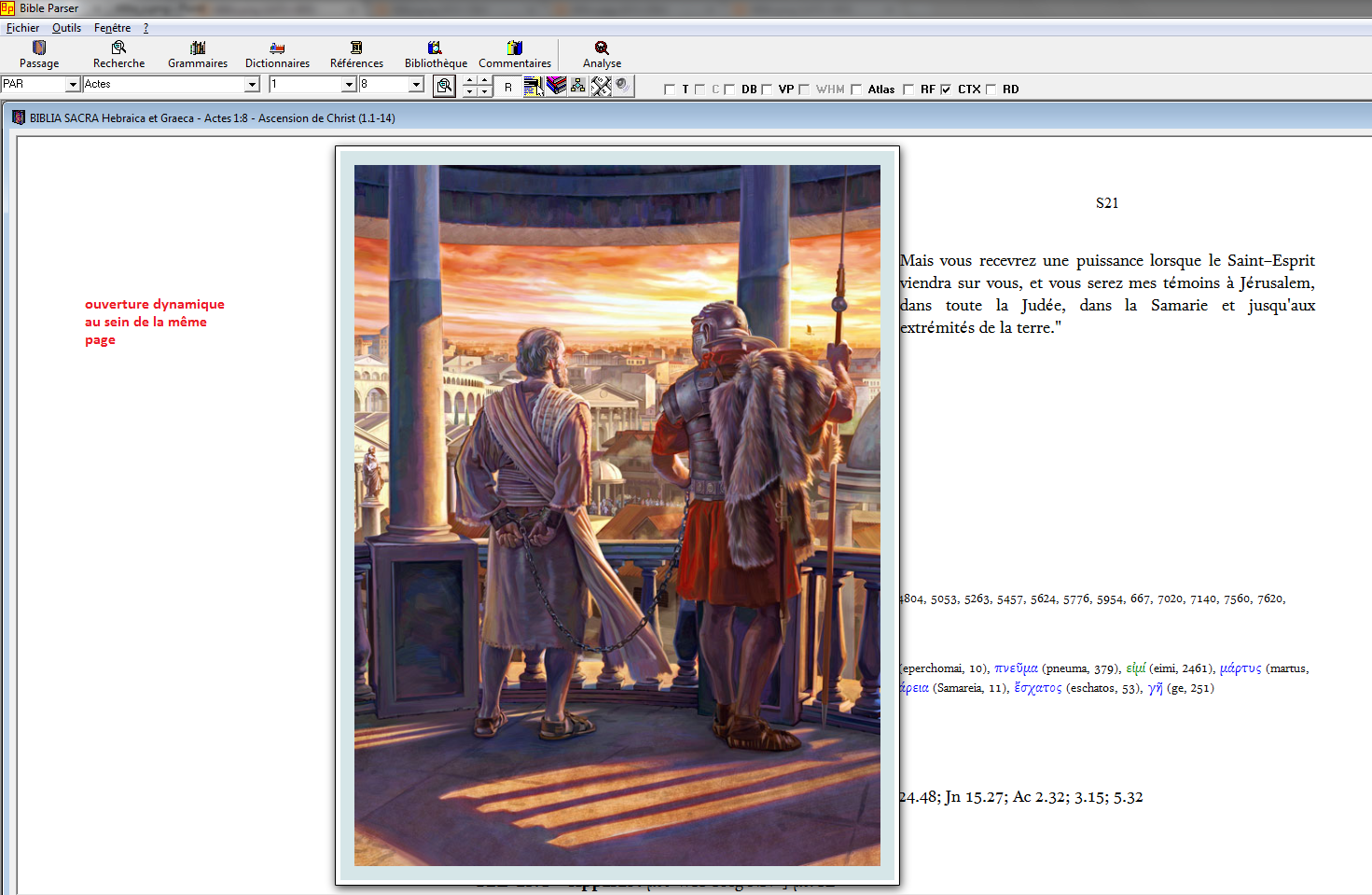Open the Grammaires tool
Viewport: 1372px width, 895px height.
tap(198, 55)
